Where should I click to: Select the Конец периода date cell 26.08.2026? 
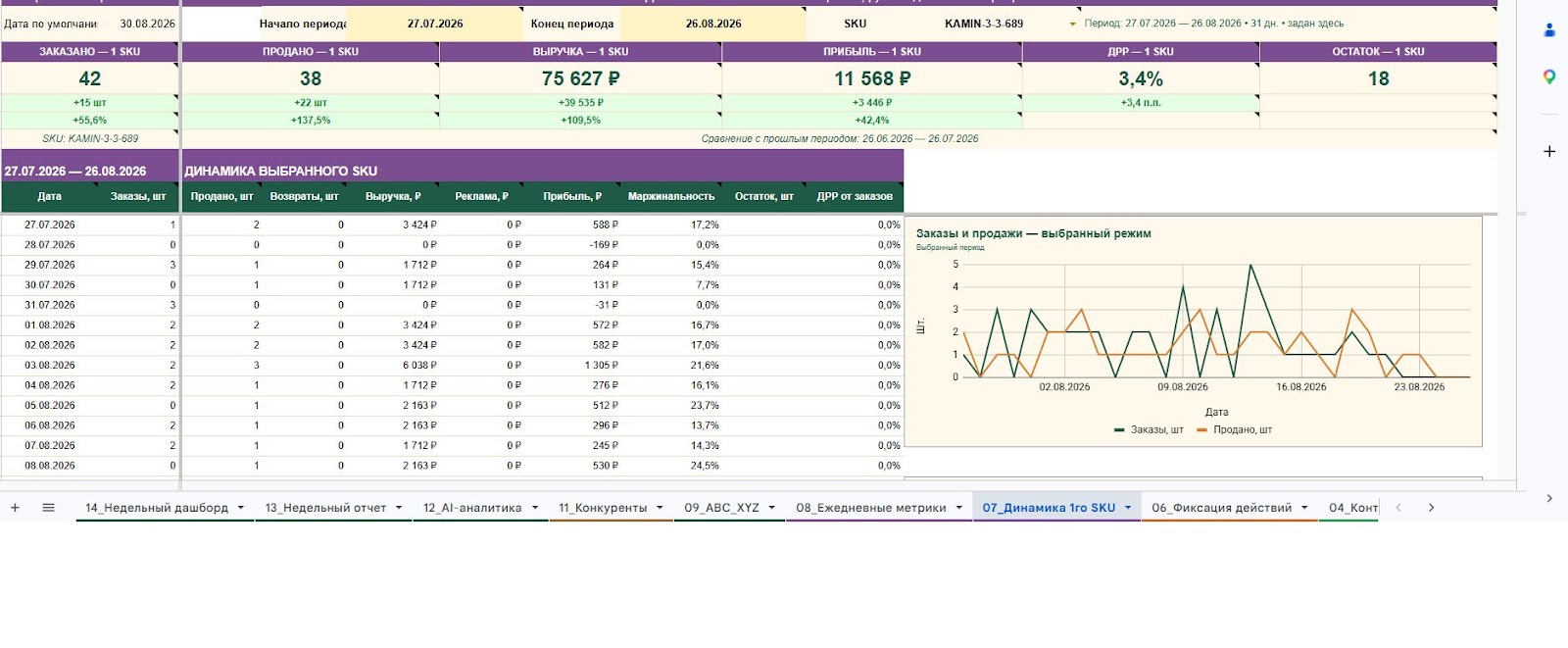[713, 24]
